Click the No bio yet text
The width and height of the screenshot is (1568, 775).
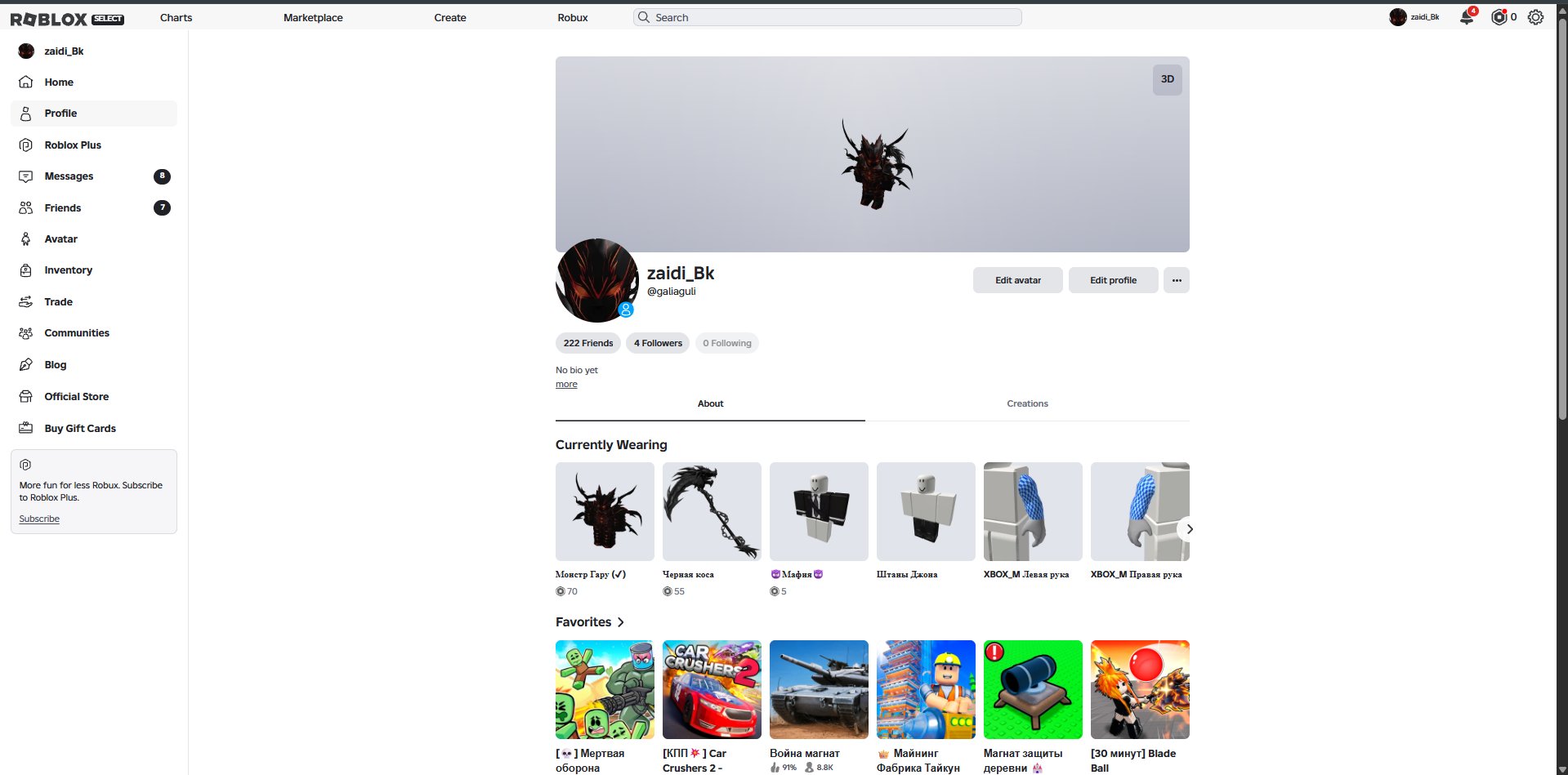[577, 371]
